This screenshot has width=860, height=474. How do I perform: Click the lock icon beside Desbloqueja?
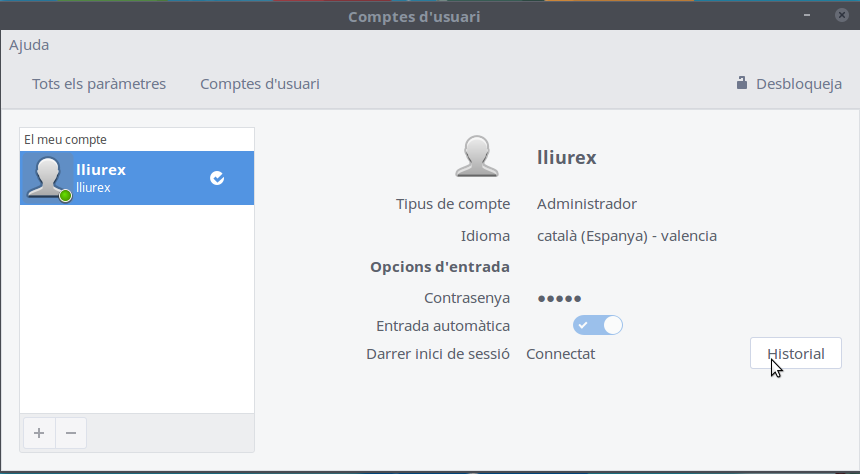click(x=742, y=83)
